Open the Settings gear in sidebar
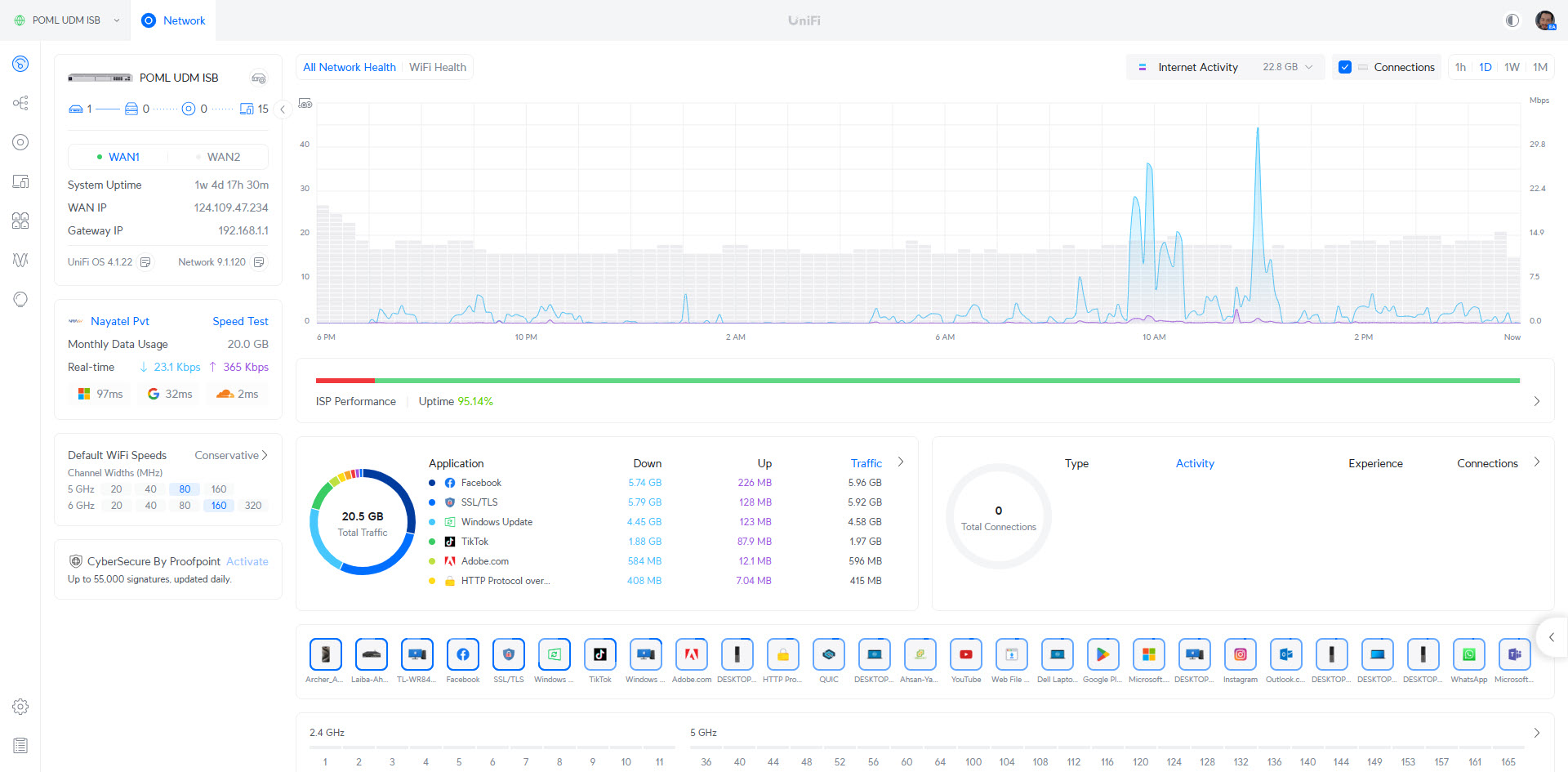 [x=20, y=707]
